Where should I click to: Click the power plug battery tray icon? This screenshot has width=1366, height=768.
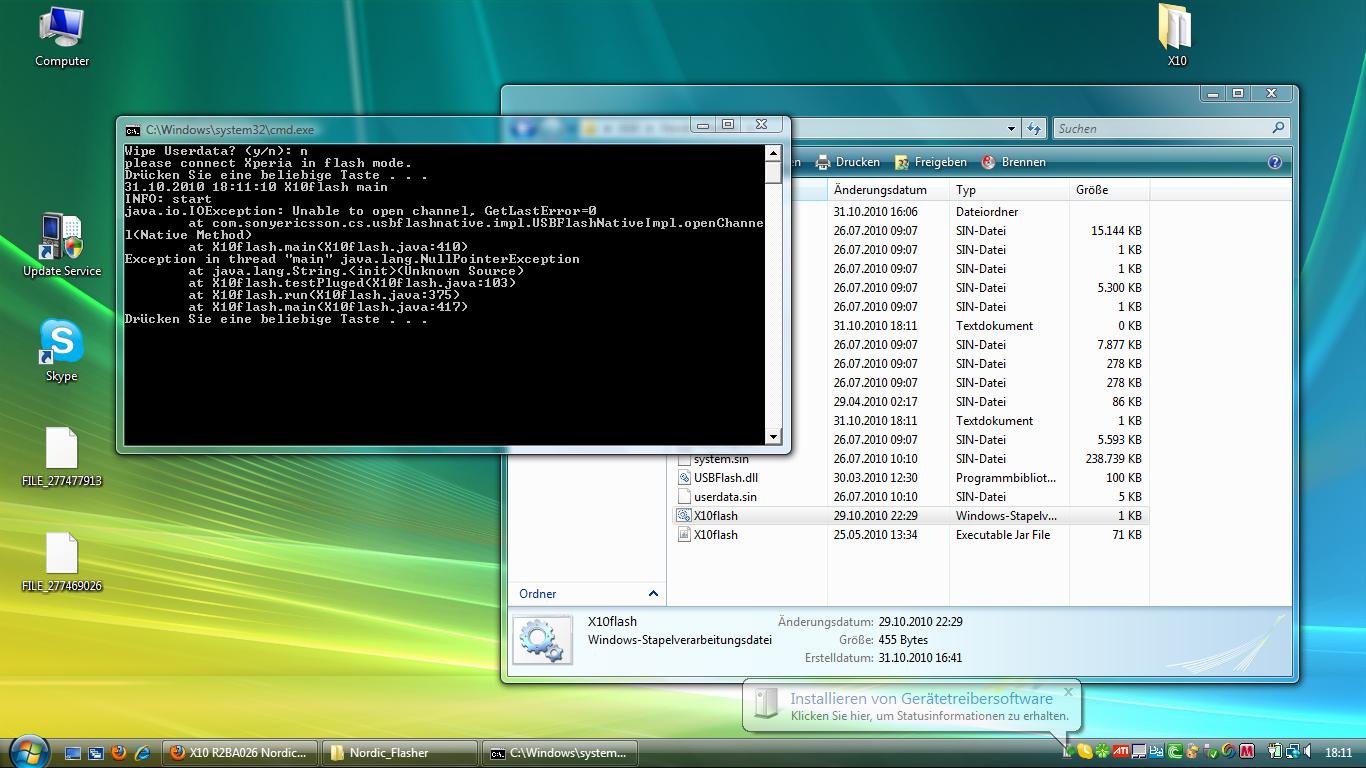tap(1275, 751)
